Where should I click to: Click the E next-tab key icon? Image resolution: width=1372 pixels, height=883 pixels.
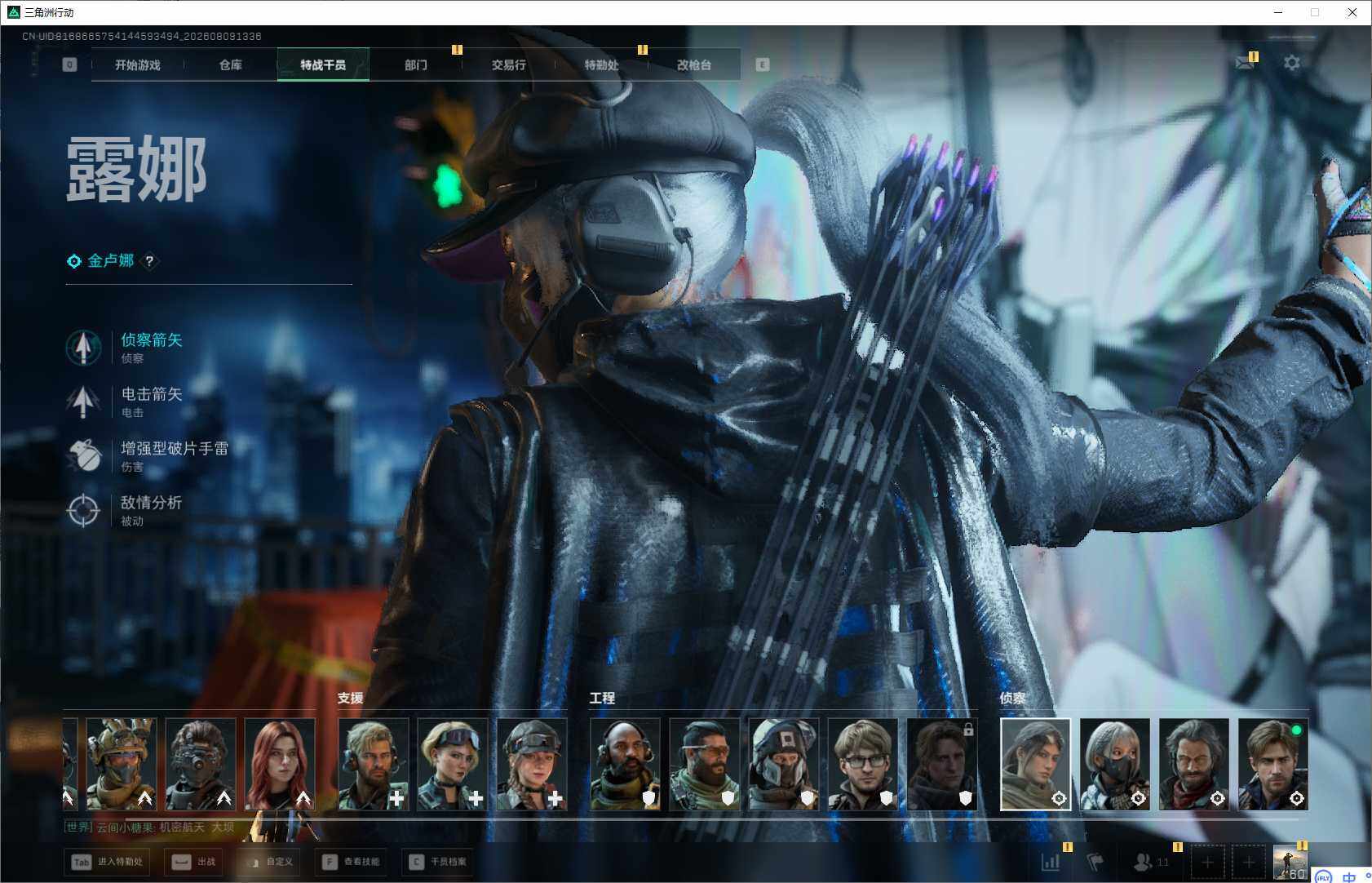click(763, 64)
